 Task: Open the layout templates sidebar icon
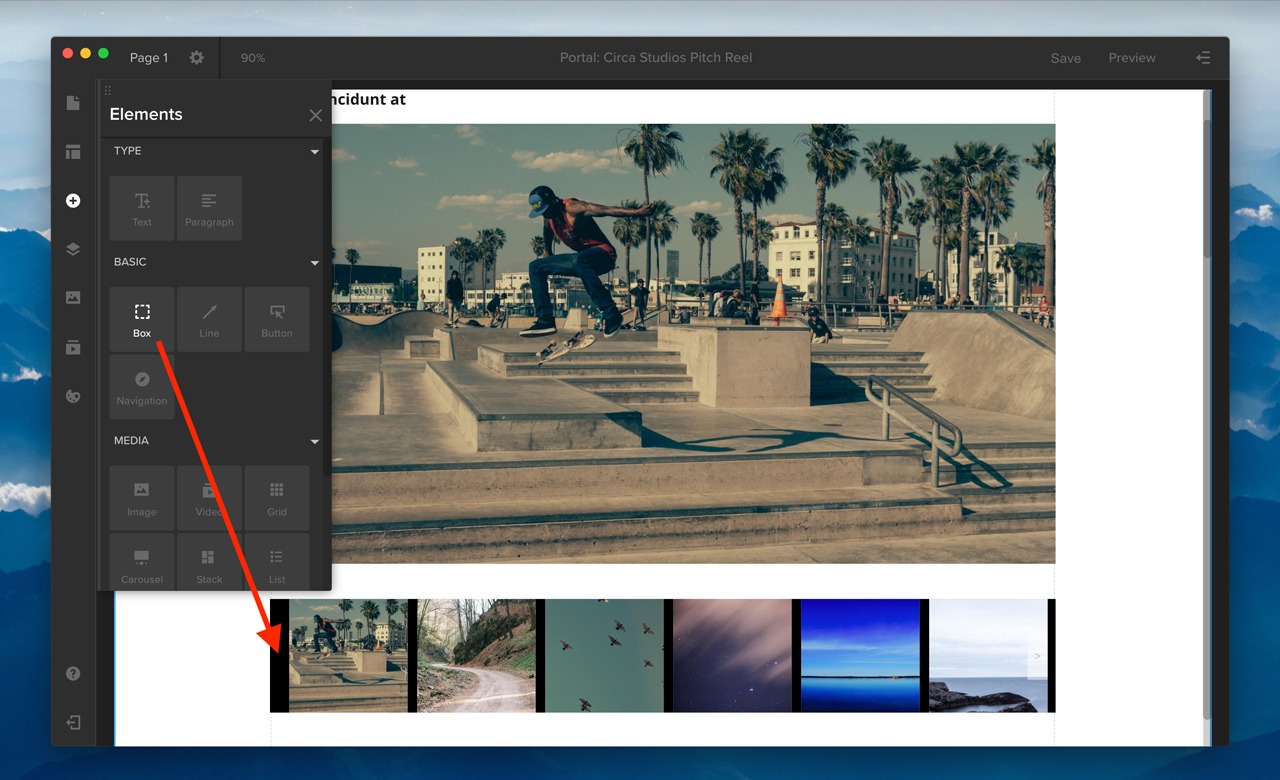pos(73,152)
